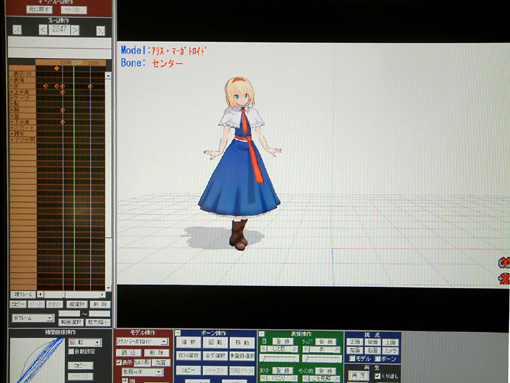Toggle the モデル view-follow checkbox
510x383 pixels.
[x=352, y=359]
